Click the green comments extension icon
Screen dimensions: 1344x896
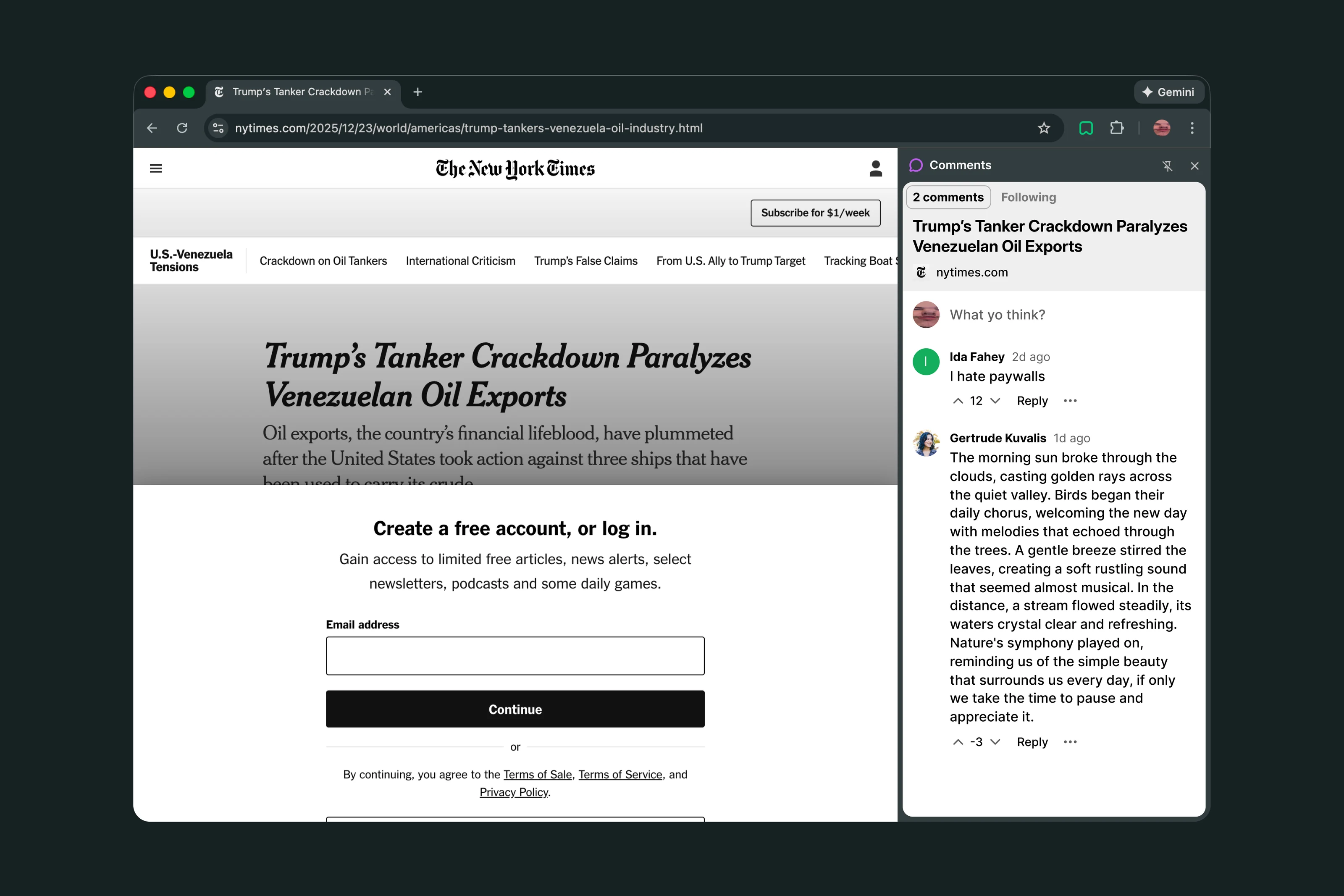(x=1086, y=128)
